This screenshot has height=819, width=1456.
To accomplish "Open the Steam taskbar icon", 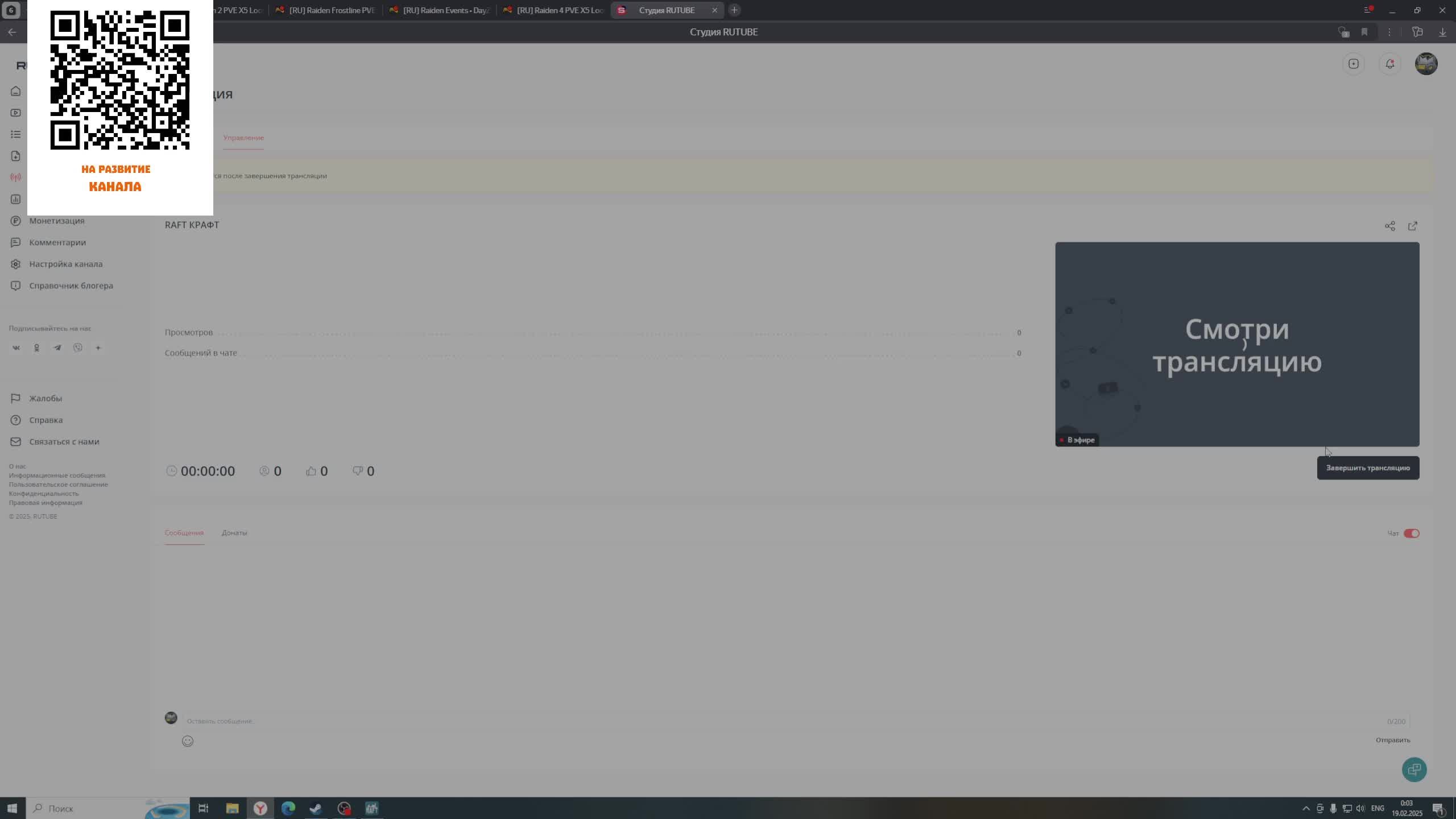I will [316, 808].
